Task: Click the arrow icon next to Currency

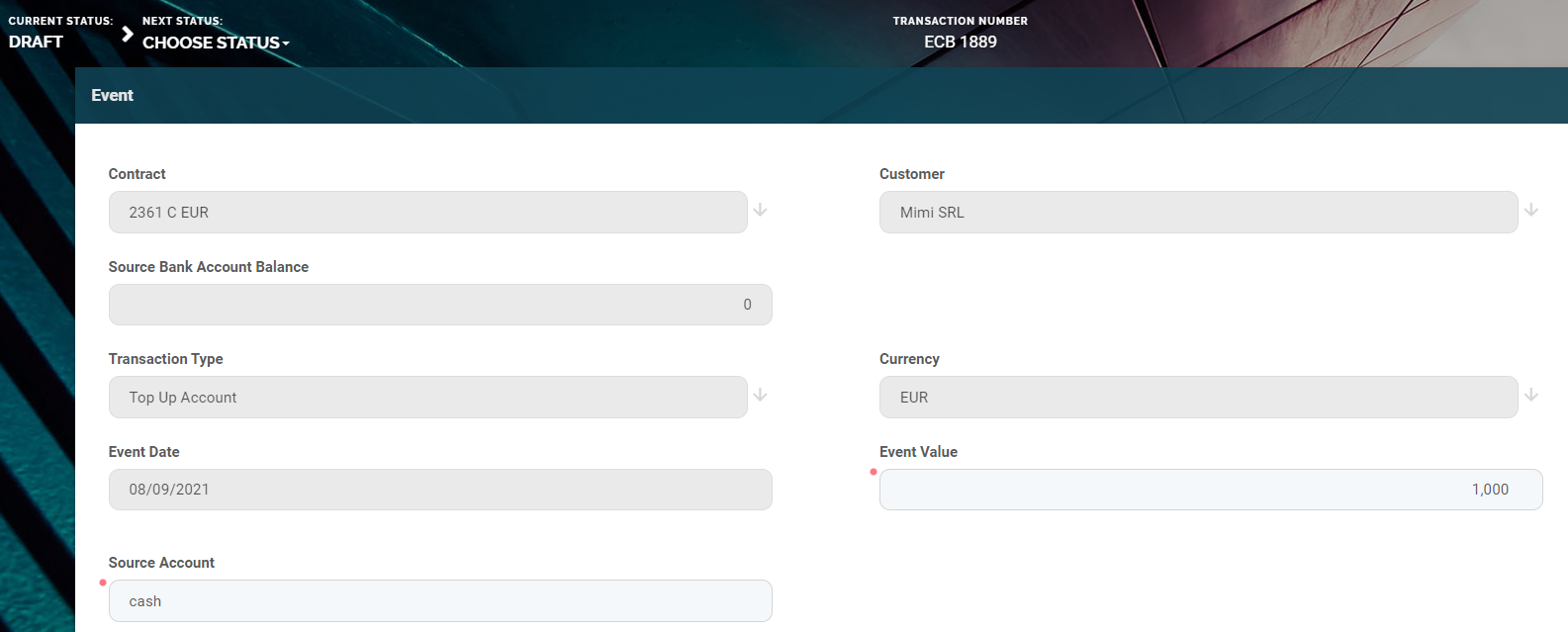Action: point(1530,396)
